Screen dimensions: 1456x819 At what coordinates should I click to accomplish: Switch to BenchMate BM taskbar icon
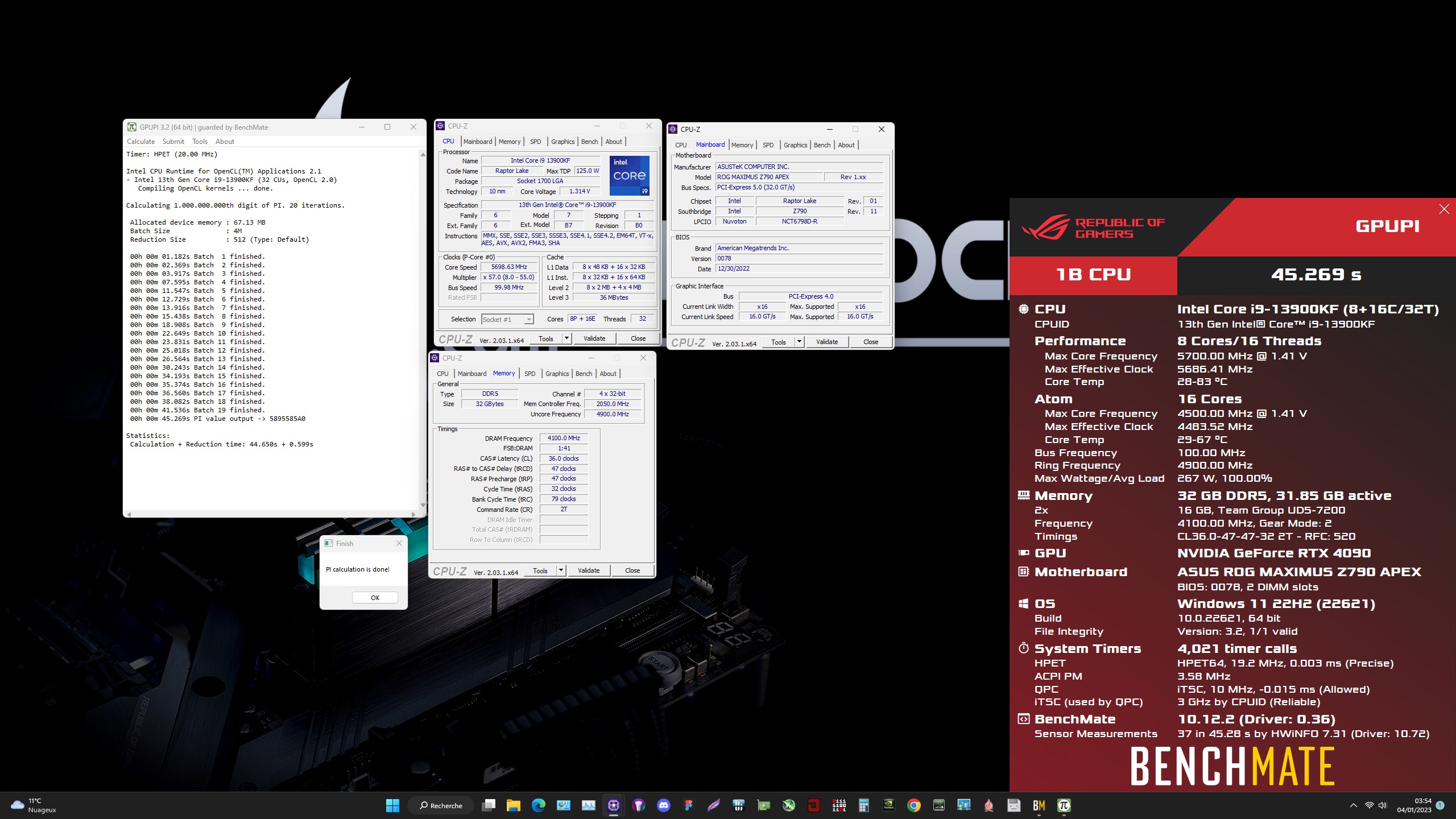[1039, 805]
